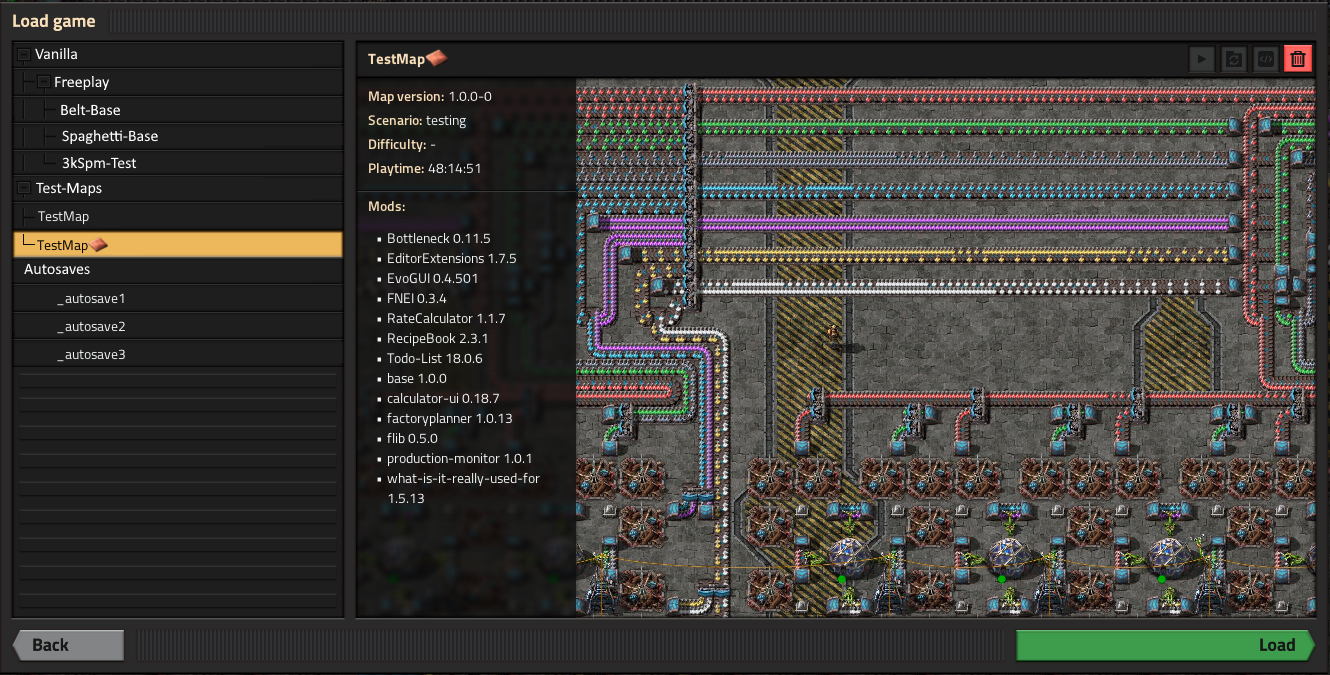1330x675 pixels.
Task: Go back with the Back button
Action: click(68, 645)
